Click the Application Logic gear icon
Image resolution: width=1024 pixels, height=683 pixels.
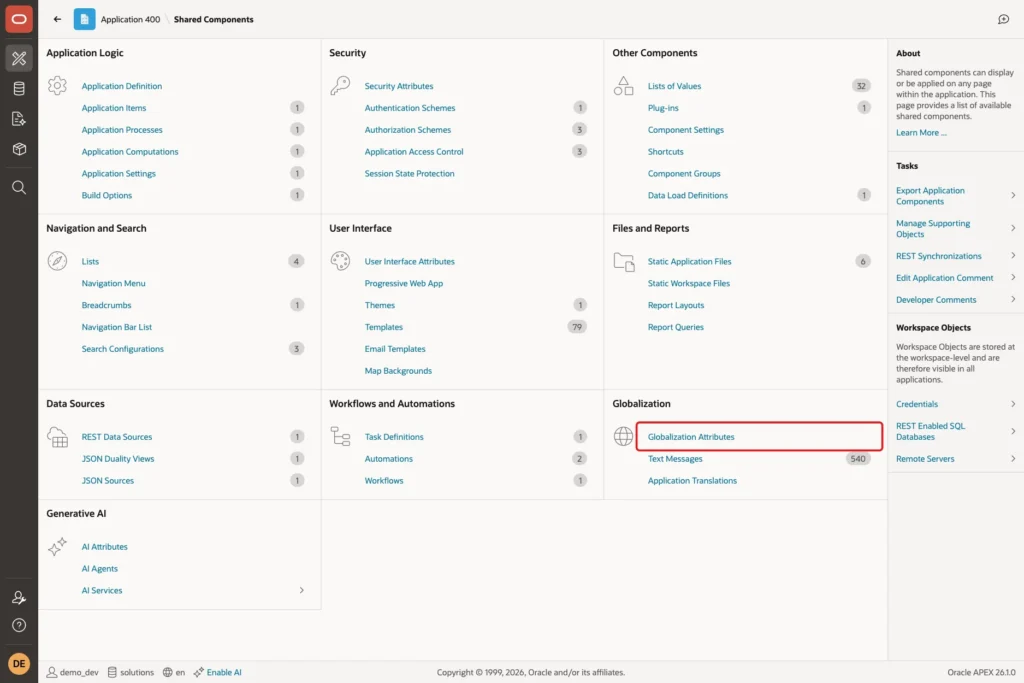(x=57, y=86)
